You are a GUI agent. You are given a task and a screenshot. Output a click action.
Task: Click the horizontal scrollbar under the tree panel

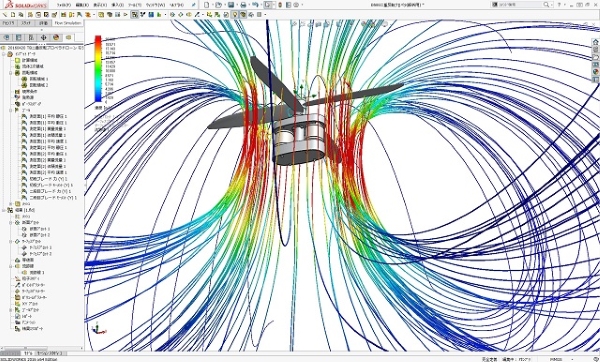(x=41, y=349)
